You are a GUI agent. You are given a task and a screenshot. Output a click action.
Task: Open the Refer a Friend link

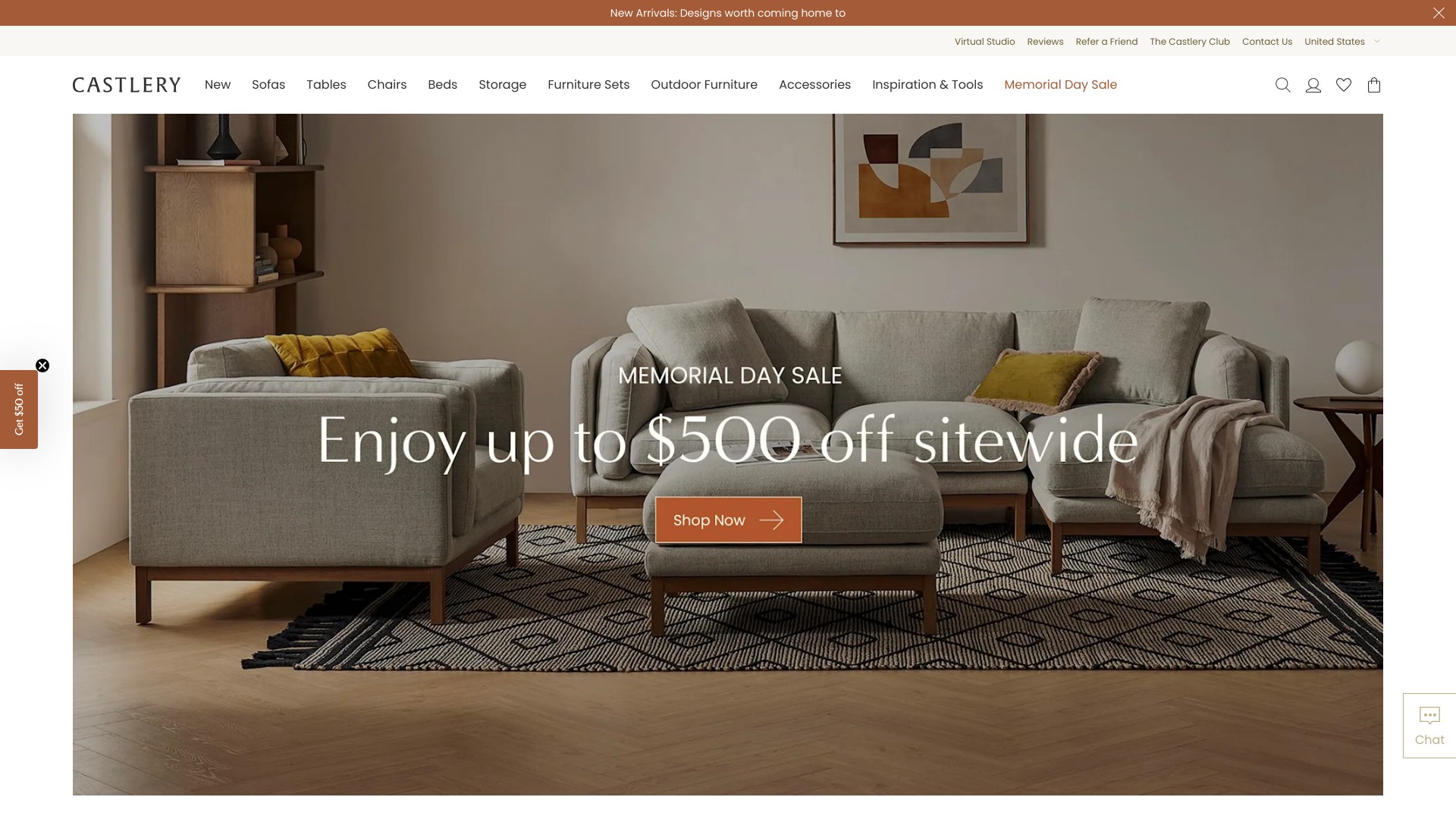(x=1106, y=42)
